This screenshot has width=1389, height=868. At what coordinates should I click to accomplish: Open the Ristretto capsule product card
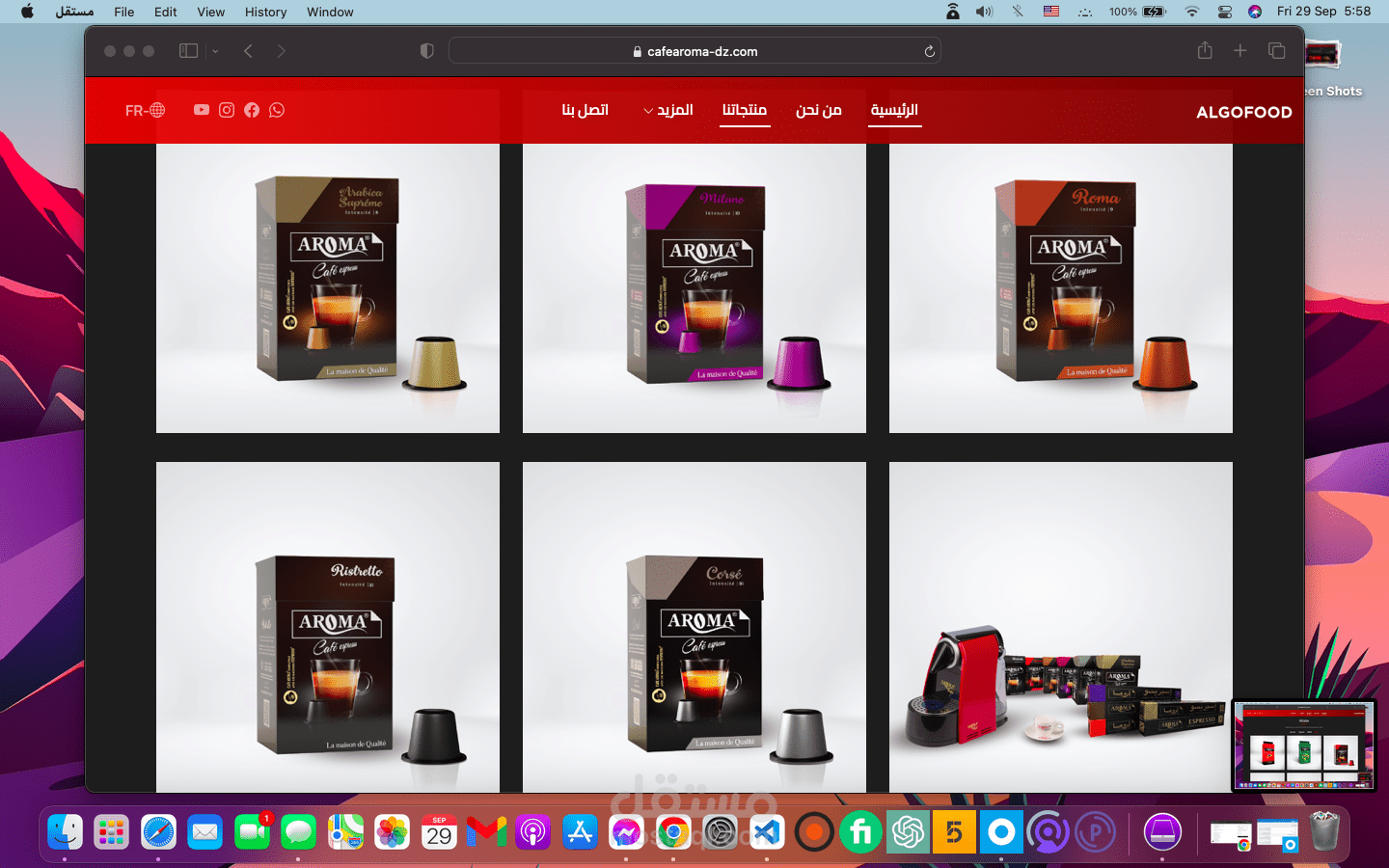328,627
